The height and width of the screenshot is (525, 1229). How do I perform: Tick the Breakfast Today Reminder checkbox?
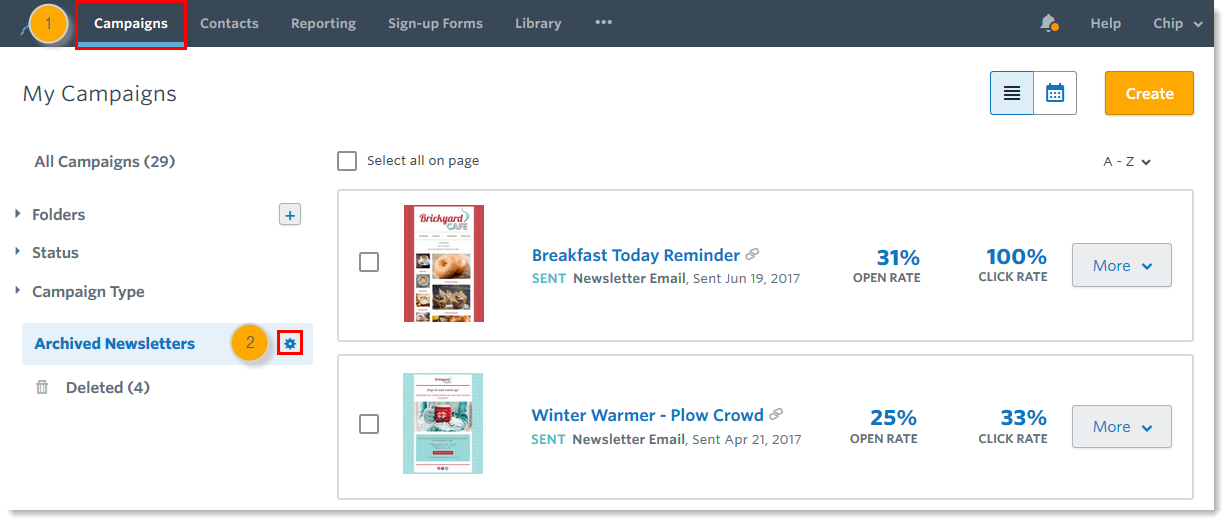tap(369, 263)
